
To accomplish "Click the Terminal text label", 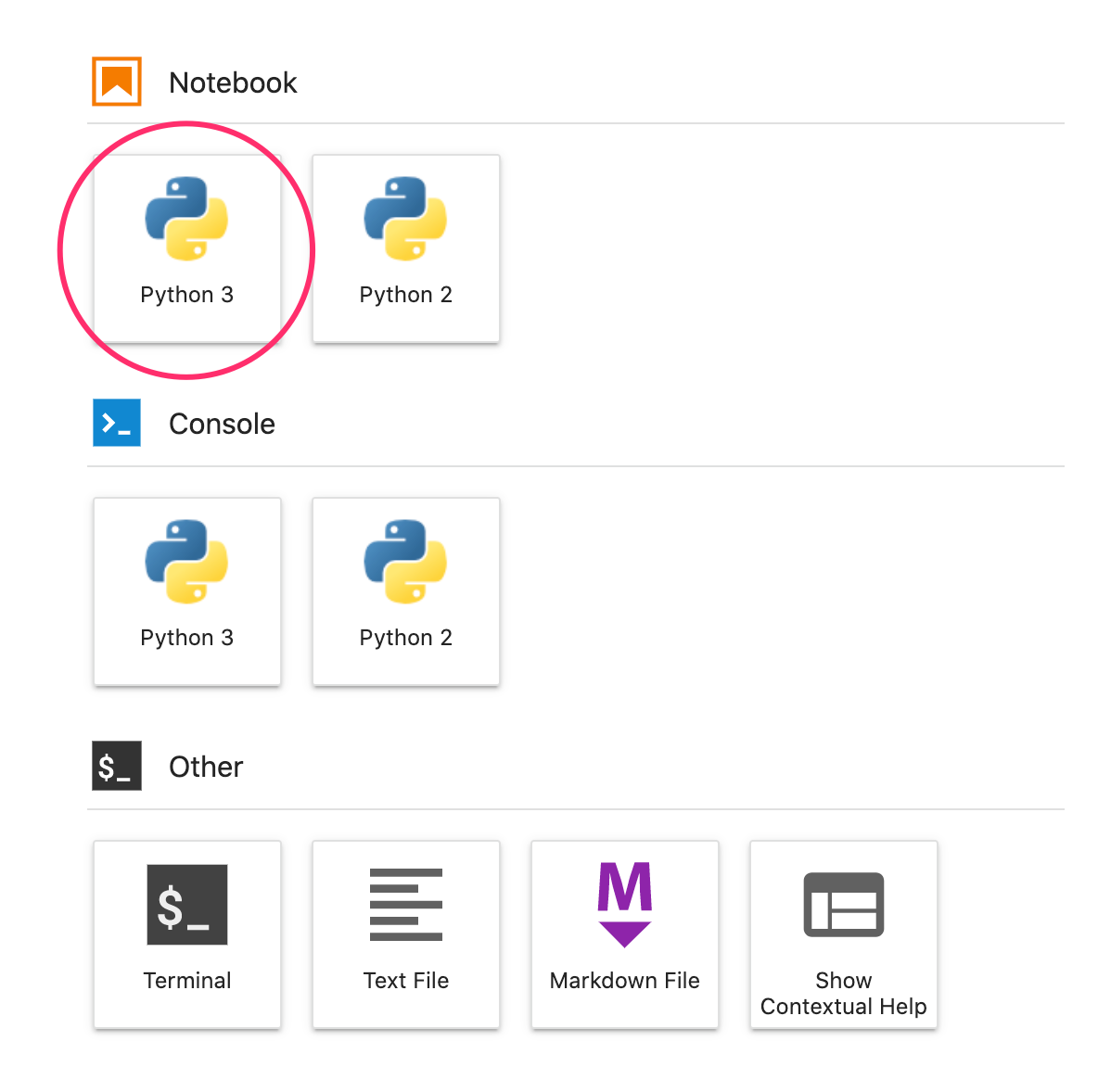I will pos(186,981).
